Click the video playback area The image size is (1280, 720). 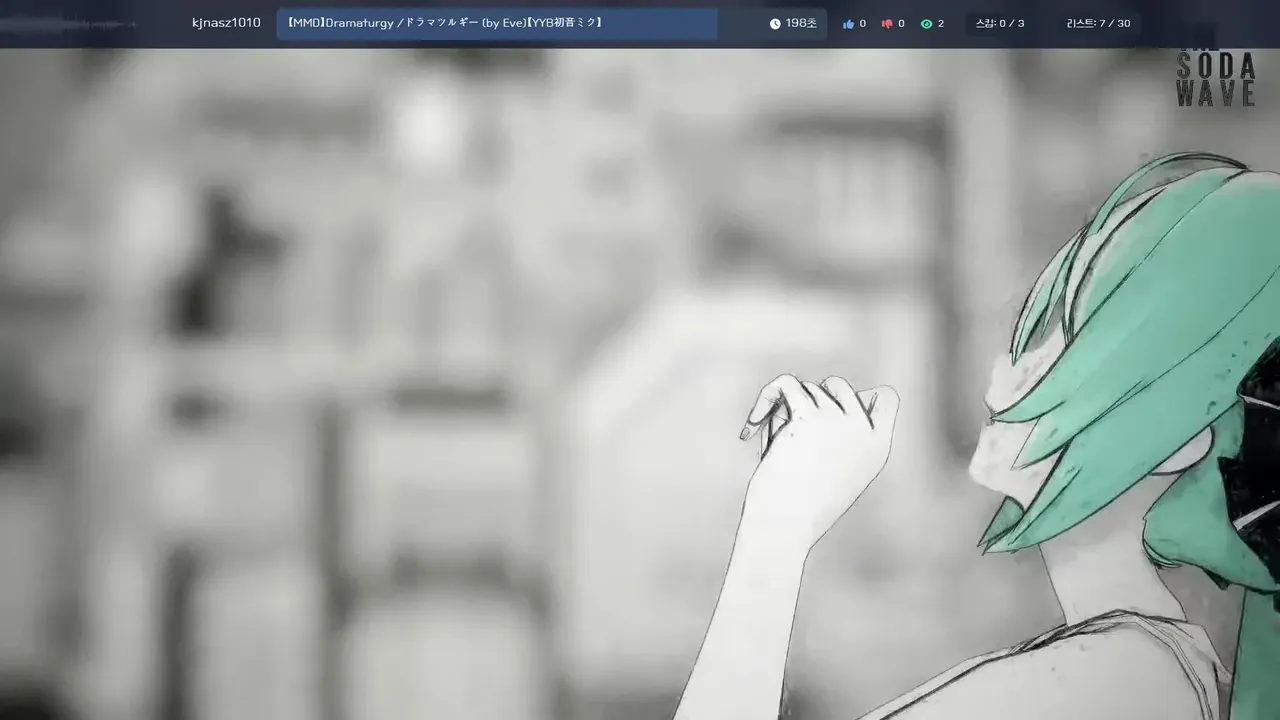tap(640, 384)
